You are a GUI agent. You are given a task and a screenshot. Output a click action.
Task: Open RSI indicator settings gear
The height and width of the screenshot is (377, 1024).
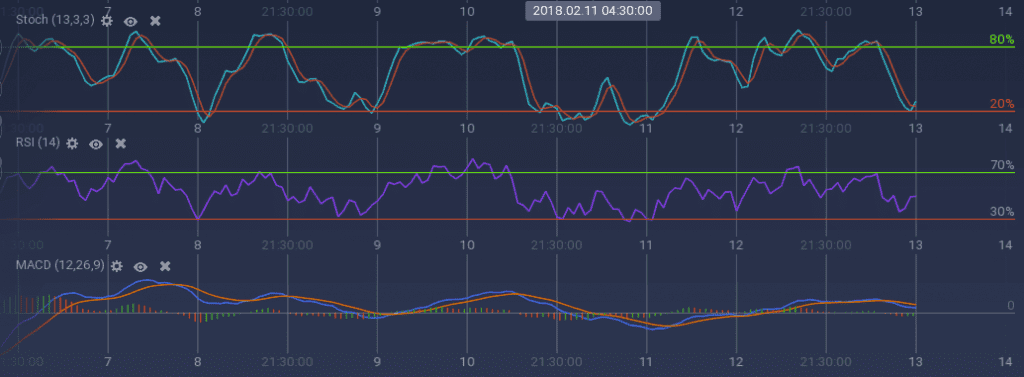pyautogui.click(x=72, y=144)
